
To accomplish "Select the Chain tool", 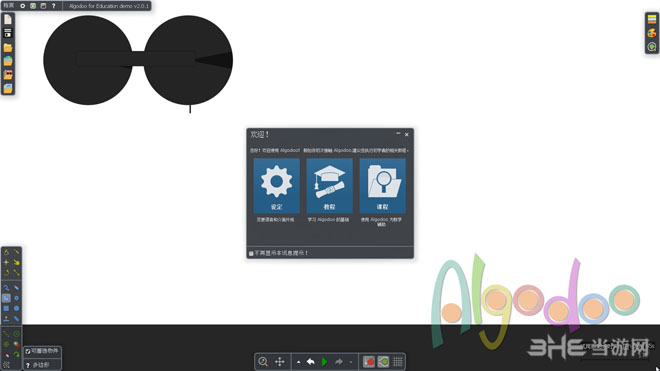I will pos(16,319).
